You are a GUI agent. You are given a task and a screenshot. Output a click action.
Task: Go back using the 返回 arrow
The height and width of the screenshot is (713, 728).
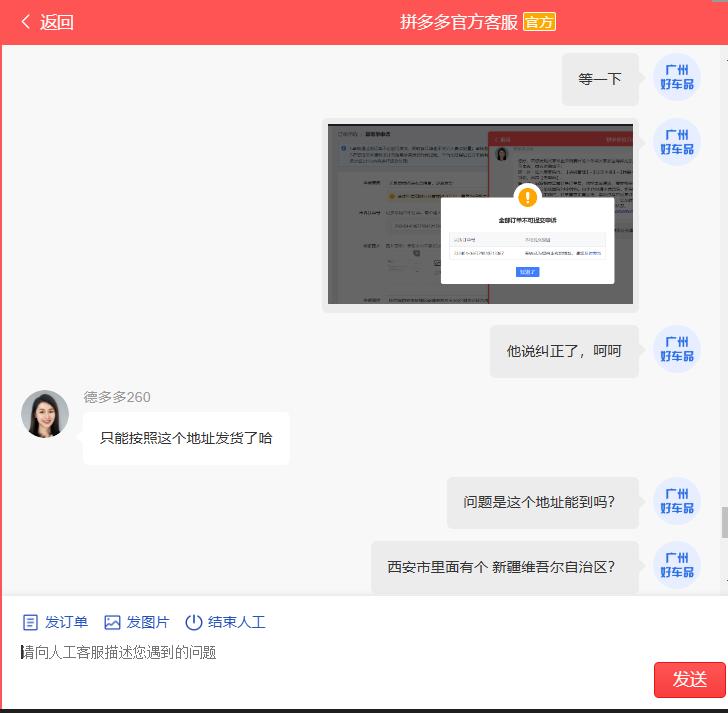(46, 22)
